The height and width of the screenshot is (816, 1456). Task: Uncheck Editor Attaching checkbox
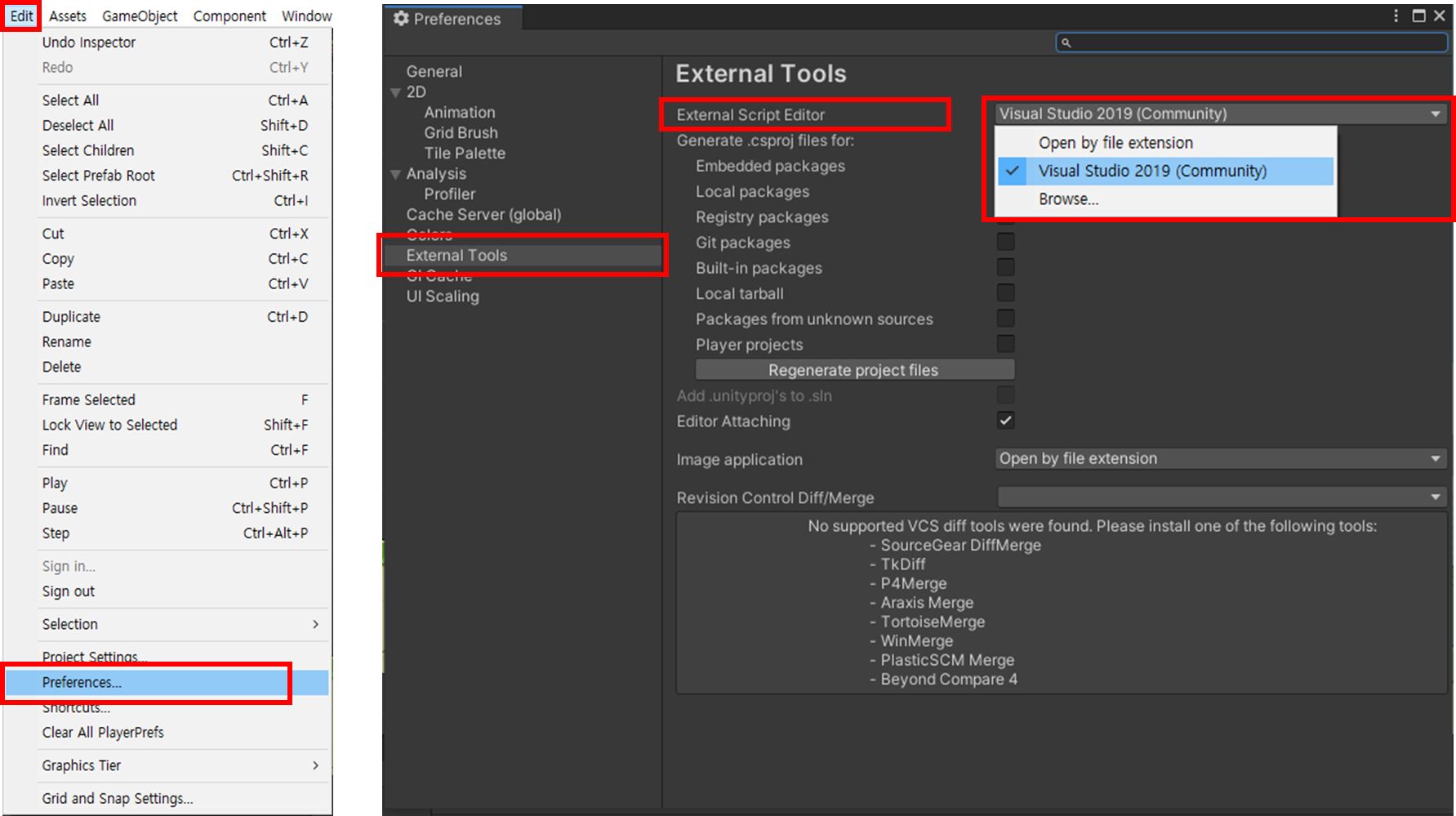coord(1006,421)
